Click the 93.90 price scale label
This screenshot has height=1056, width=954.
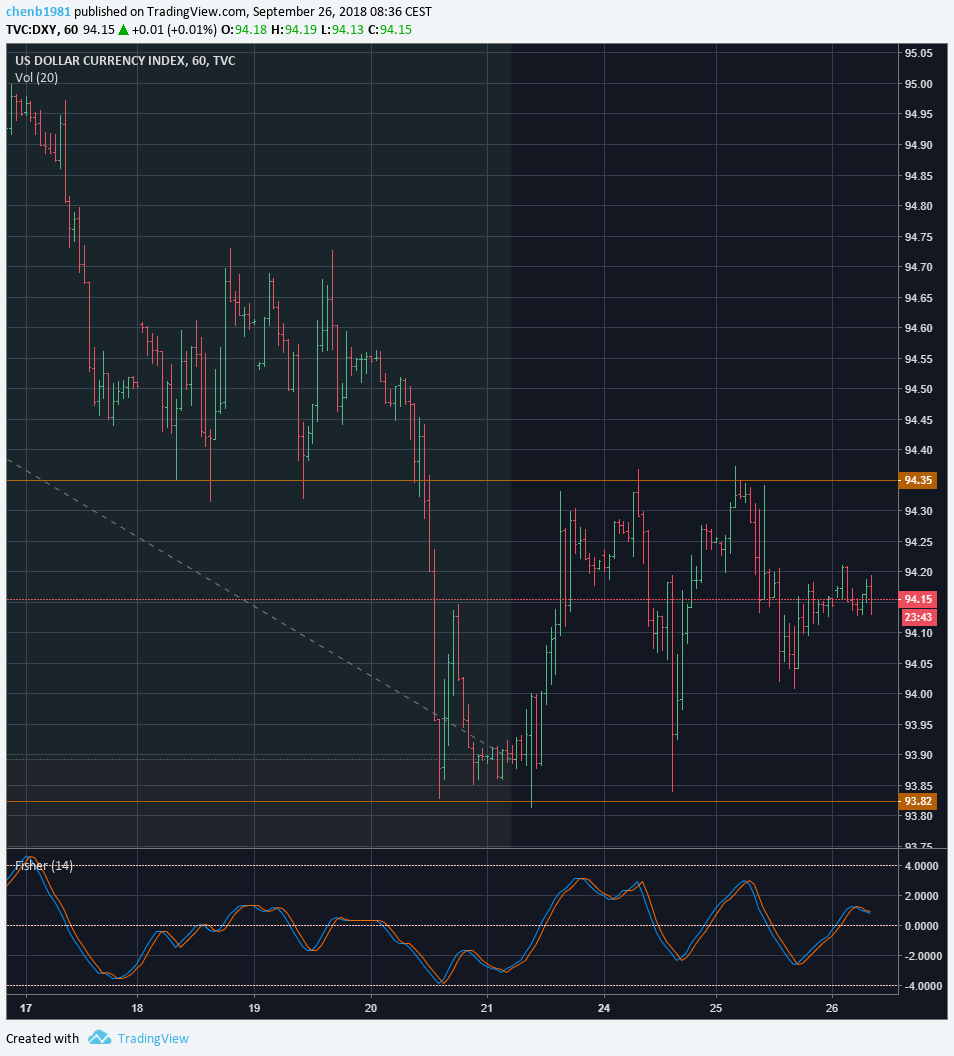pyautogui.click(x=918, y=755)
